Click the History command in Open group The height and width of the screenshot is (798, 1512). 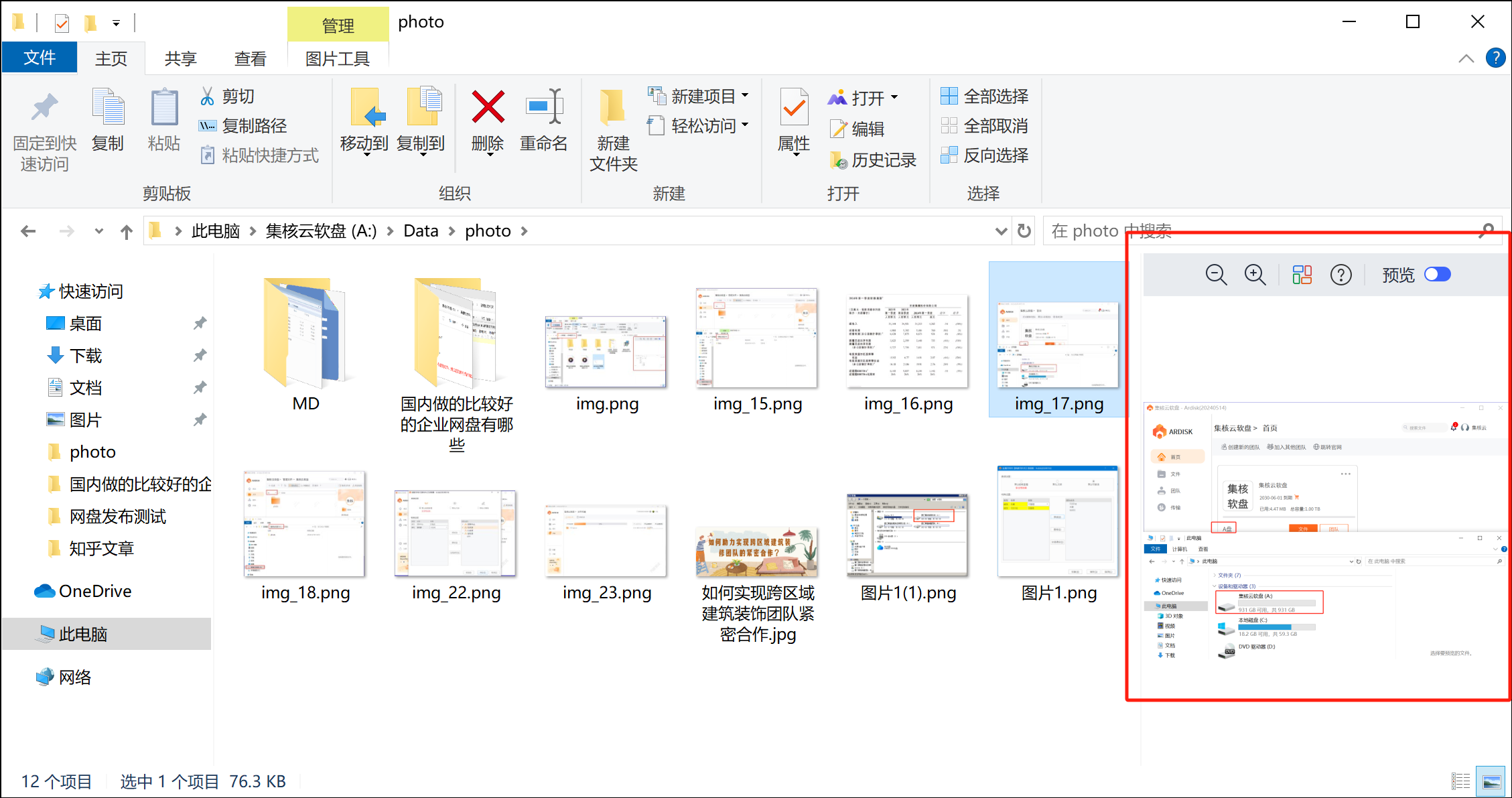pos(873,160)
